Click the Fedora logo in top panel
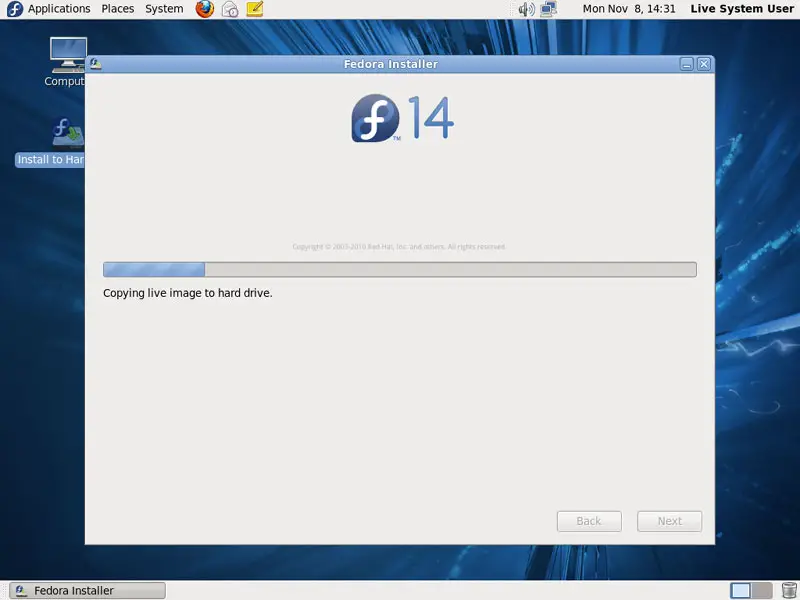 [x=15, y=9]
